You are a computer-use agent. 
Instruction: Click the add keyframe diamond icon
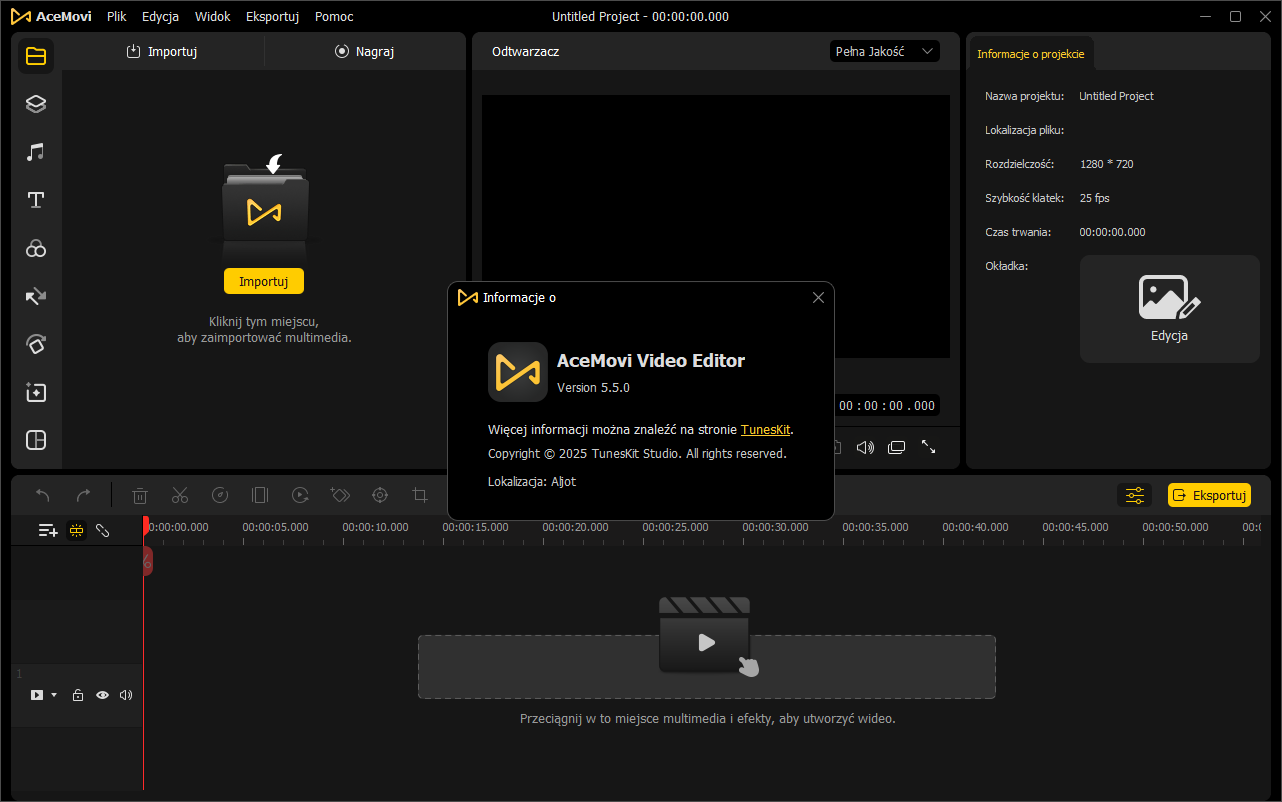(340, 495)
